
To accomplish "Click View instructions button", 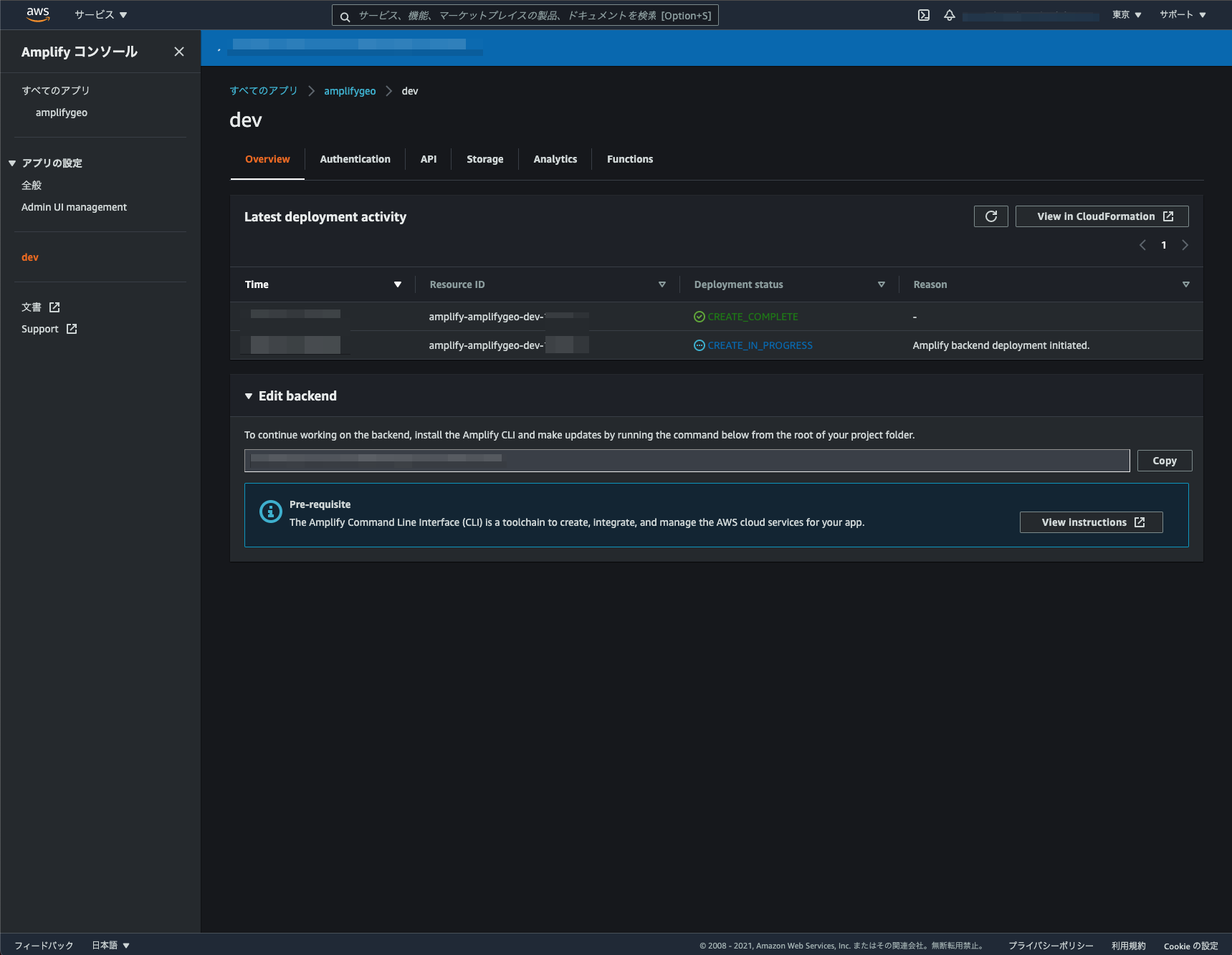I will click(x=1091, y=522).
